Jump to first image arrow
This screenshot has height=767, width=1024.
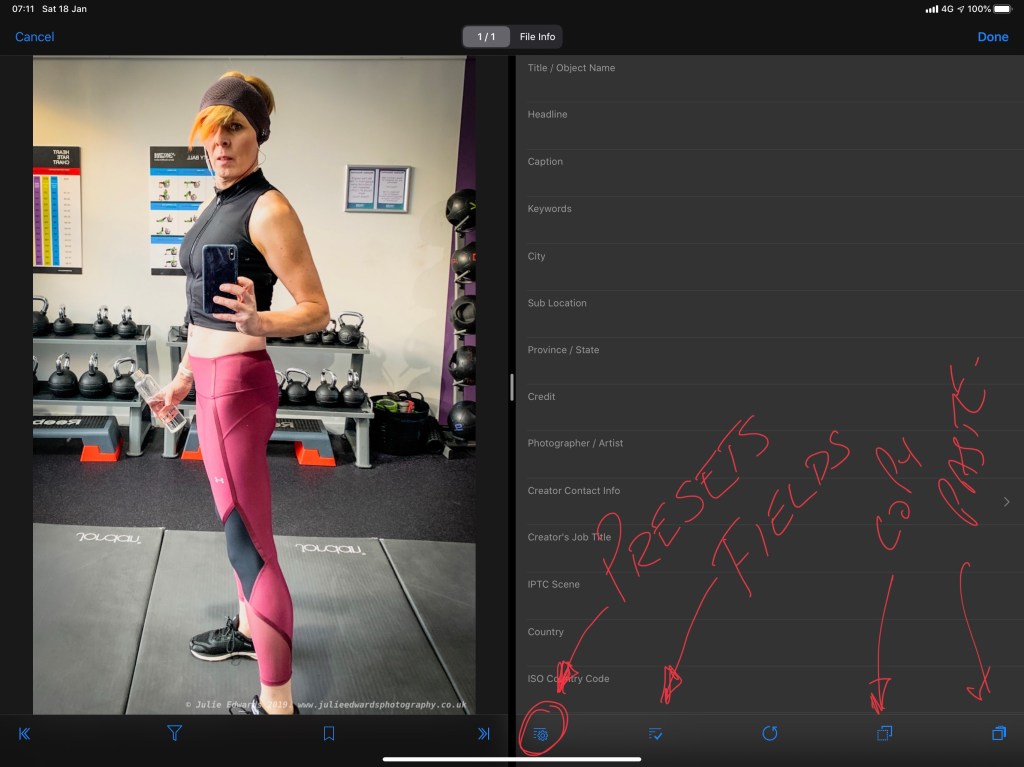click(x=25, y=734)
